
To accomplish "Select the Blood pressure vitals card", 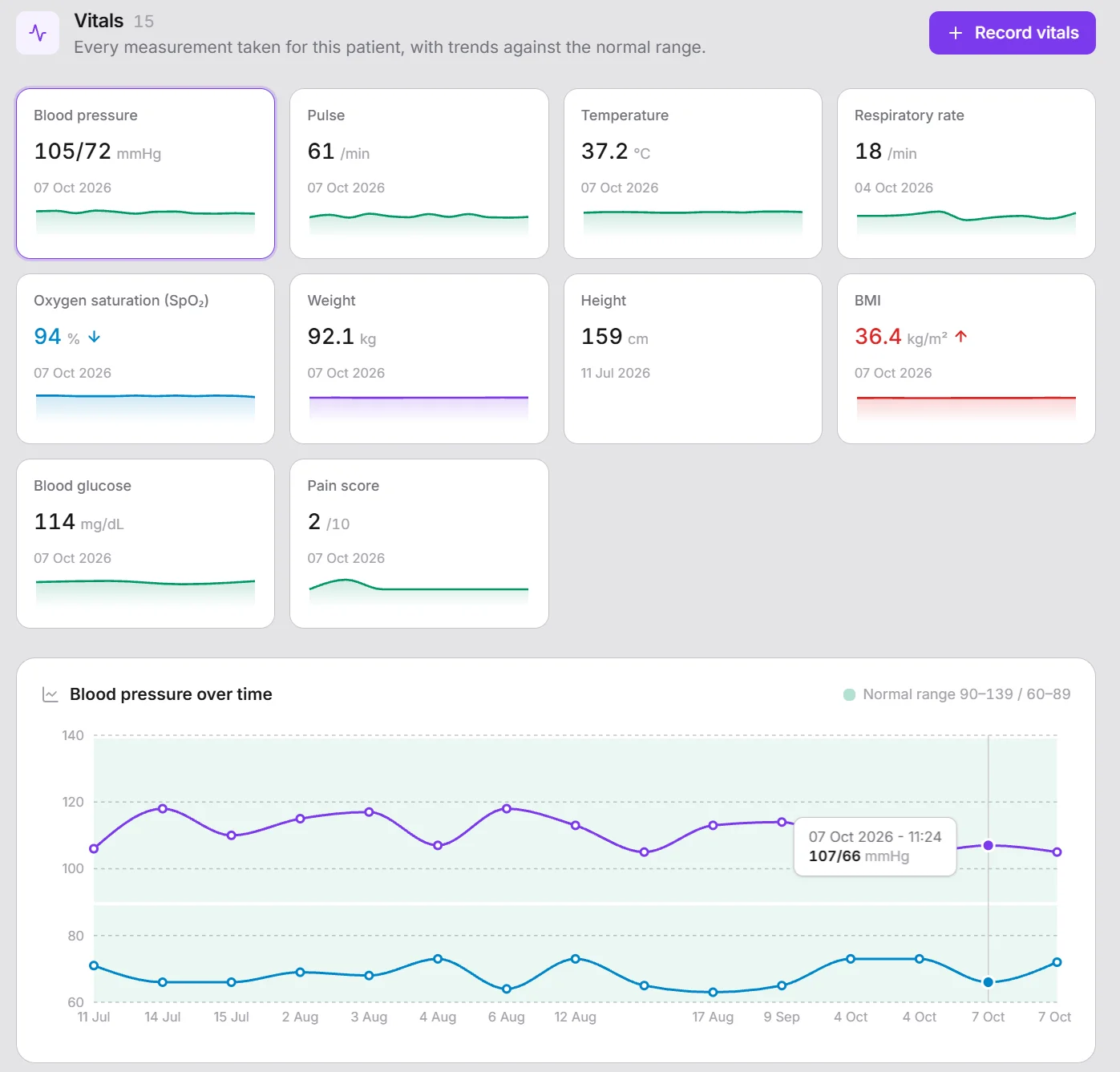I will (x=146, y=173).
